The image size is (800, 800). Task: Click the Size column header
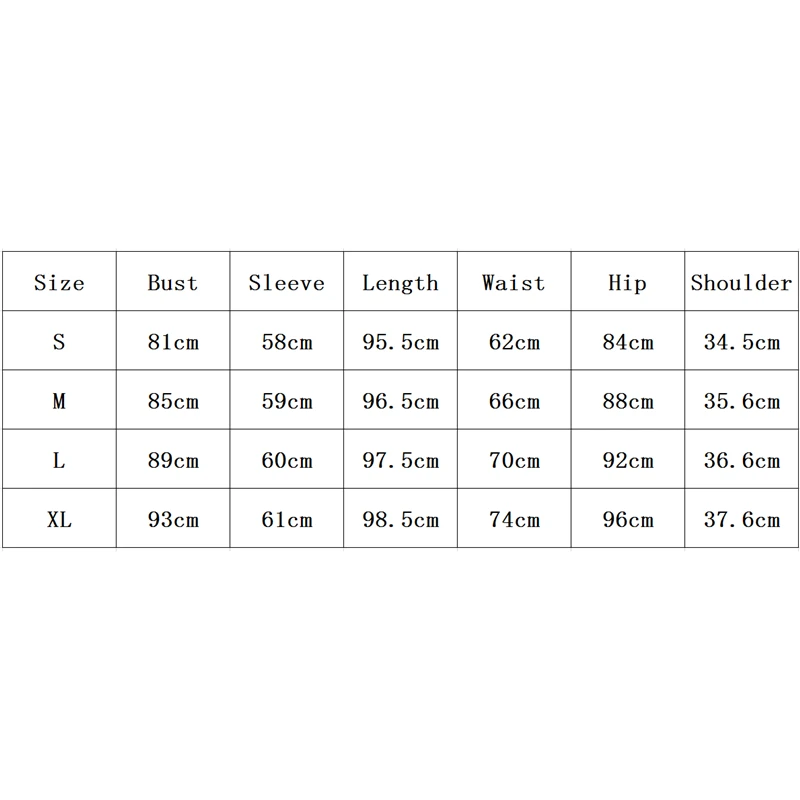pyautogui.click(x=59, y=283)
